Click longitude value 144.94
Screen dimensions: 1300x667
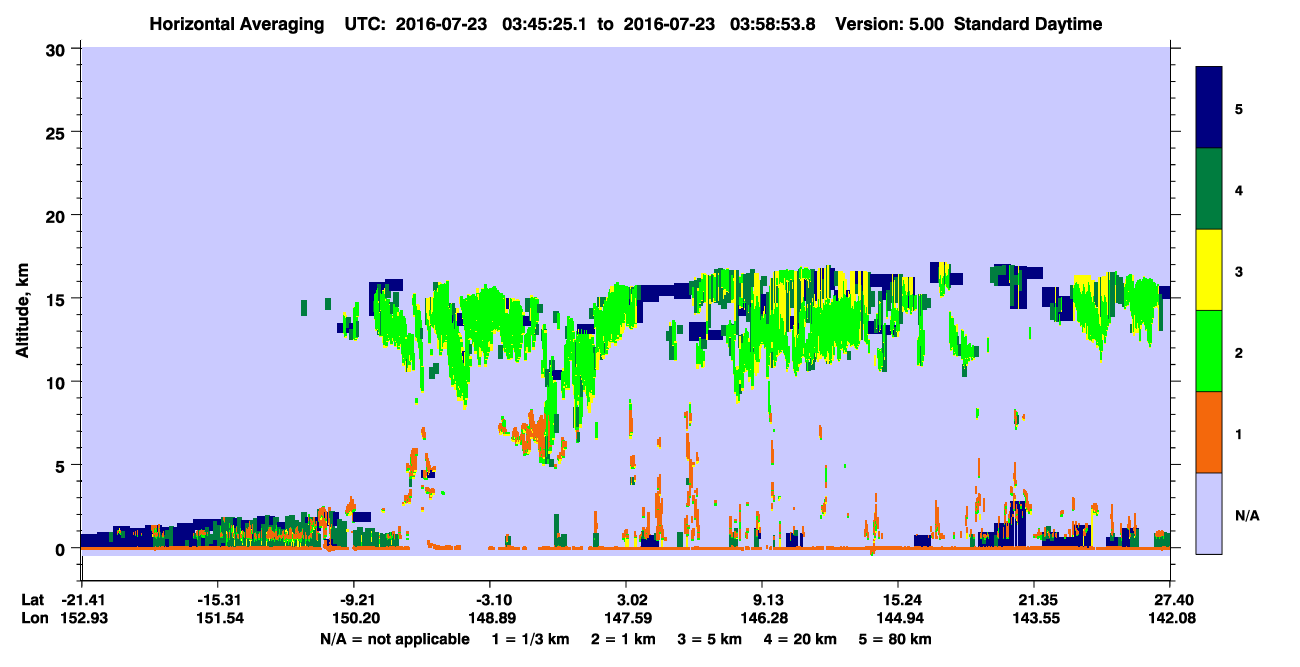click(x=899, y=618)
